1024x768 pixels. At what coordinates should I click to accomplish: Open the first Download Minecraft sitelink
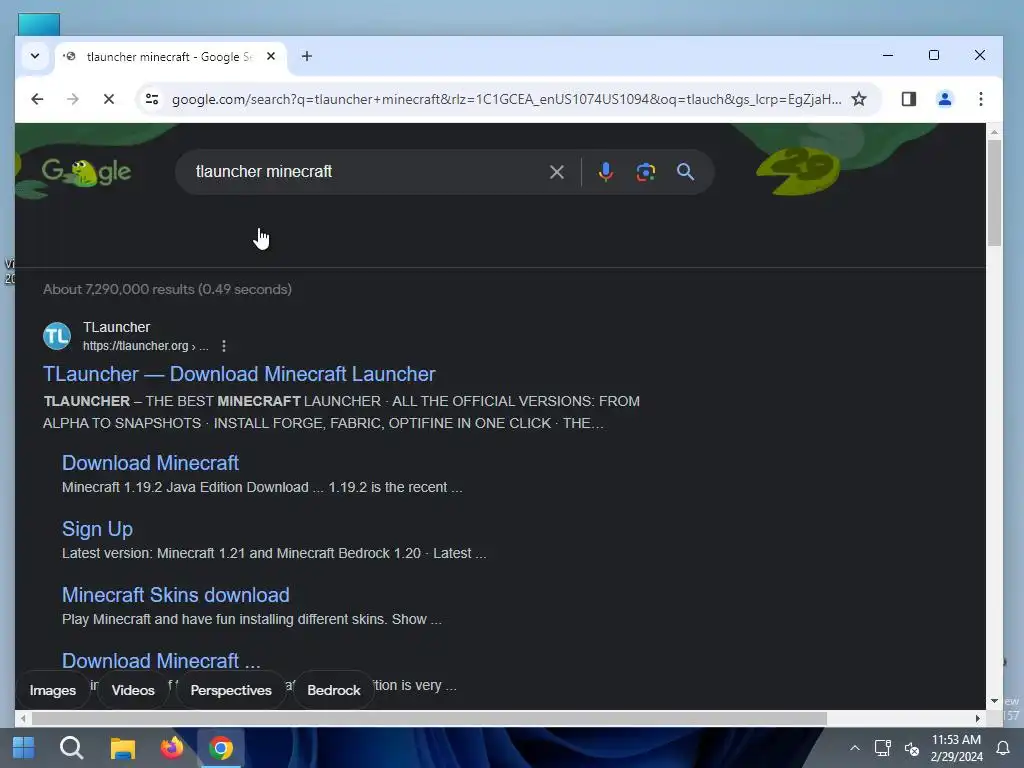[150, 463]
